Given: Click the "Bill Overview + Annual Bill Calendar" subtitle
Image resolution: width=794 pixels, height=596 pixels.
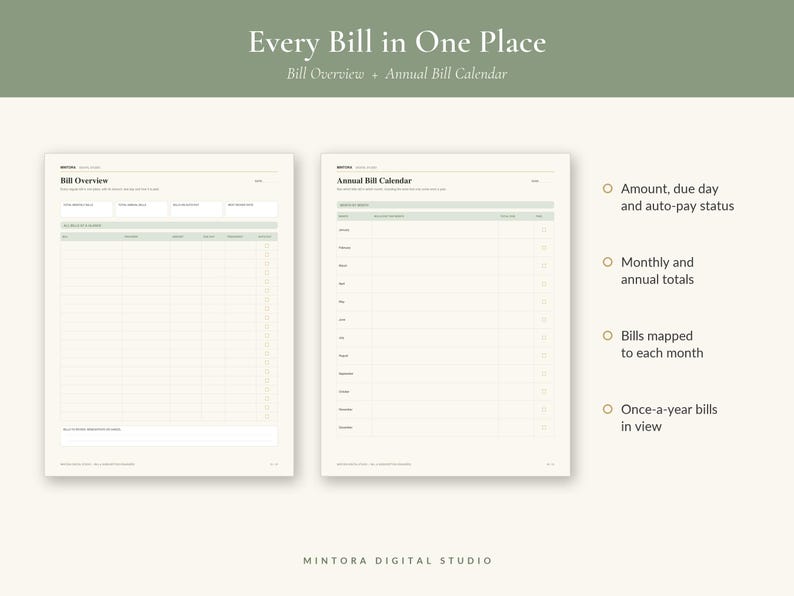Looking at the screenshot, I should [397, 74].
